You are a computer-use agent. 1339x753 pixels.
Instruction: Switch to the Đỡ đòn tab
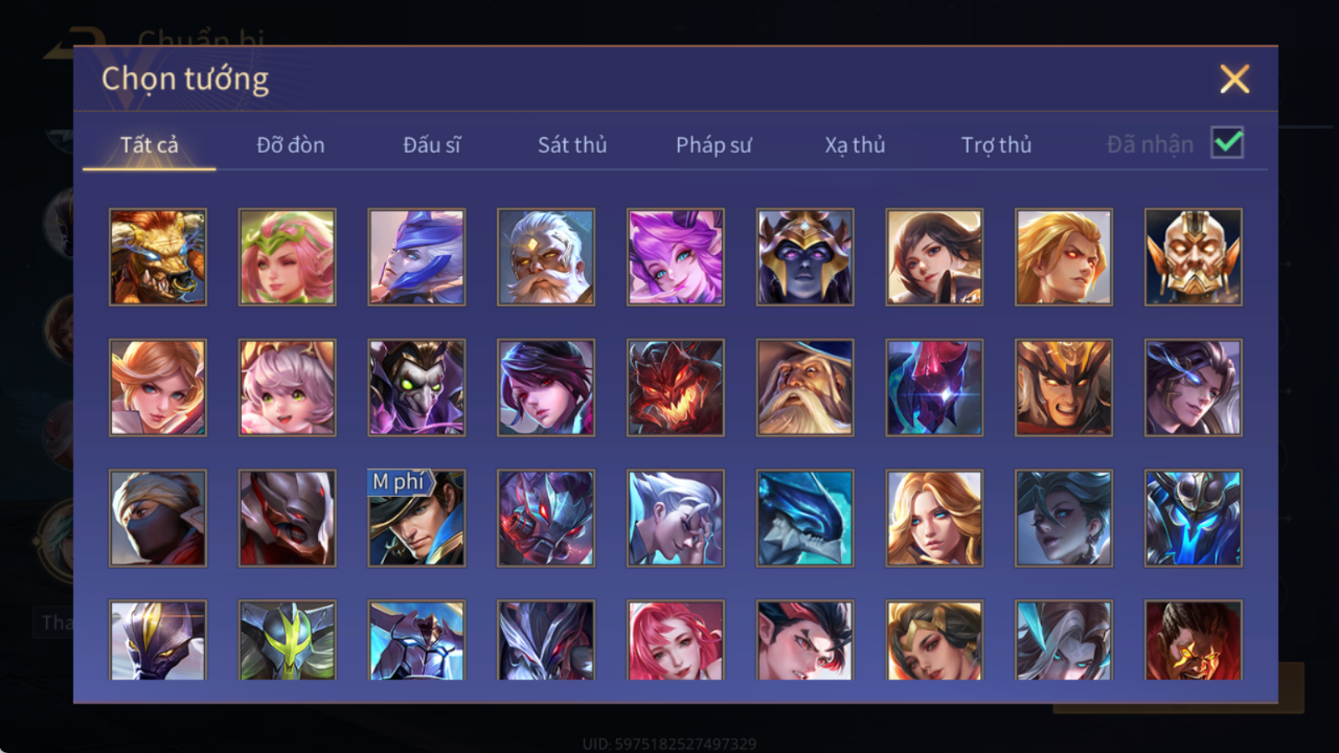click(290, 145)
